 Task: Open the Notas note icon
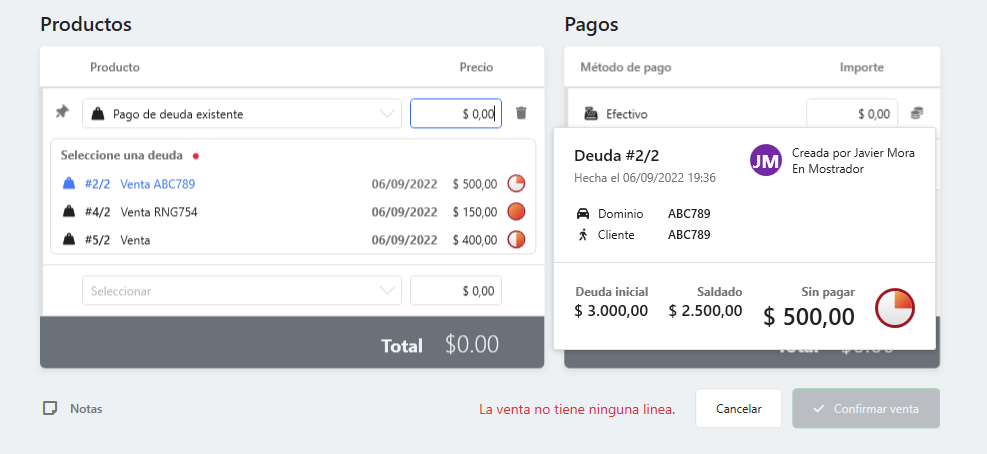50,409
